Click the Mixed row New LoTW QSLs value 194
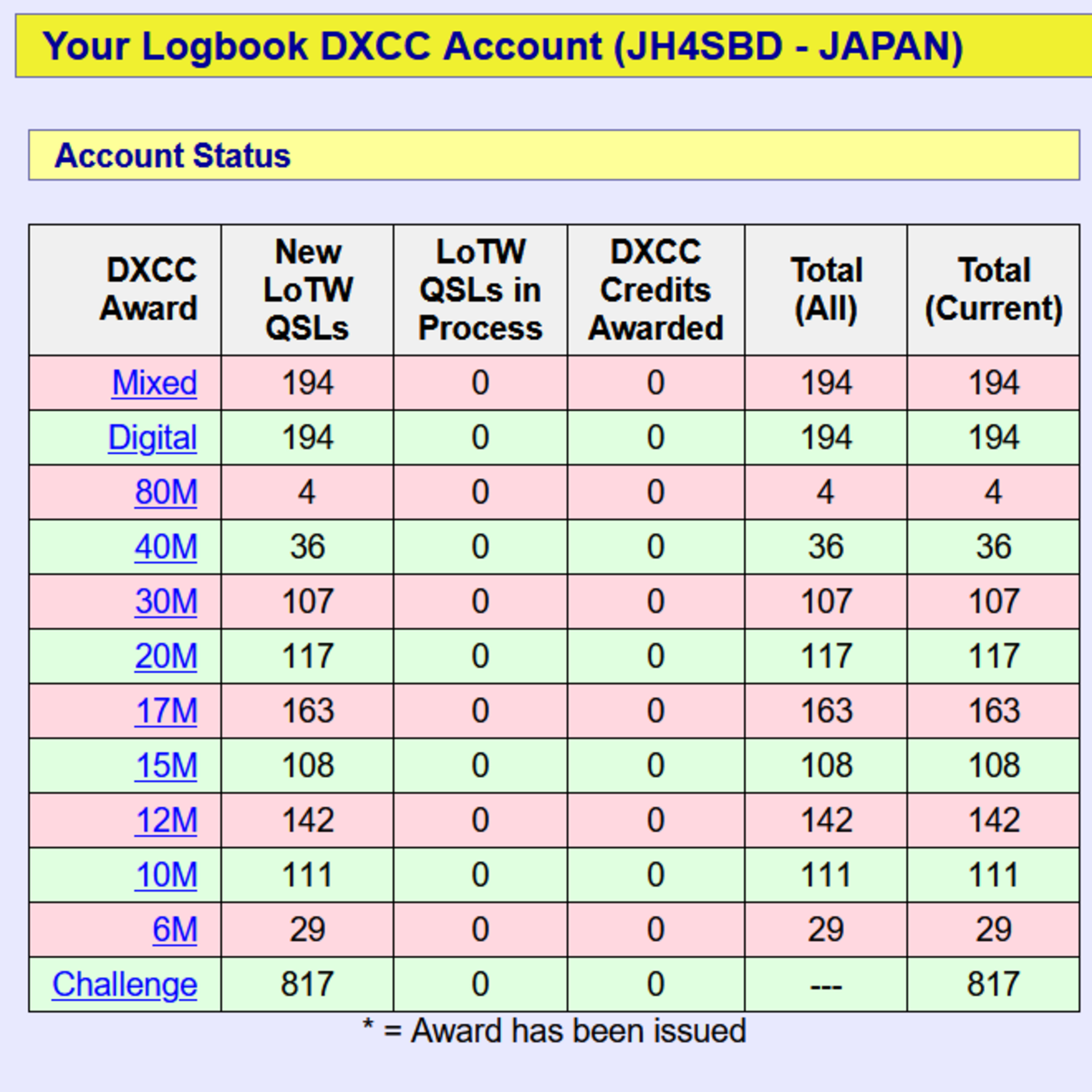The width and height of the screenshot is (1092, 1092). click(308, 383)
